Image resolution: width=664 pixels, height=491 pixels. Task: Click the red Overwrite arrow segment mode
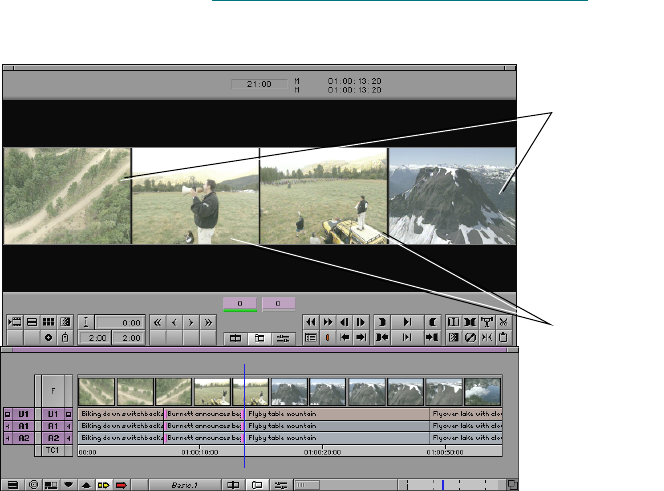[122, 485]
